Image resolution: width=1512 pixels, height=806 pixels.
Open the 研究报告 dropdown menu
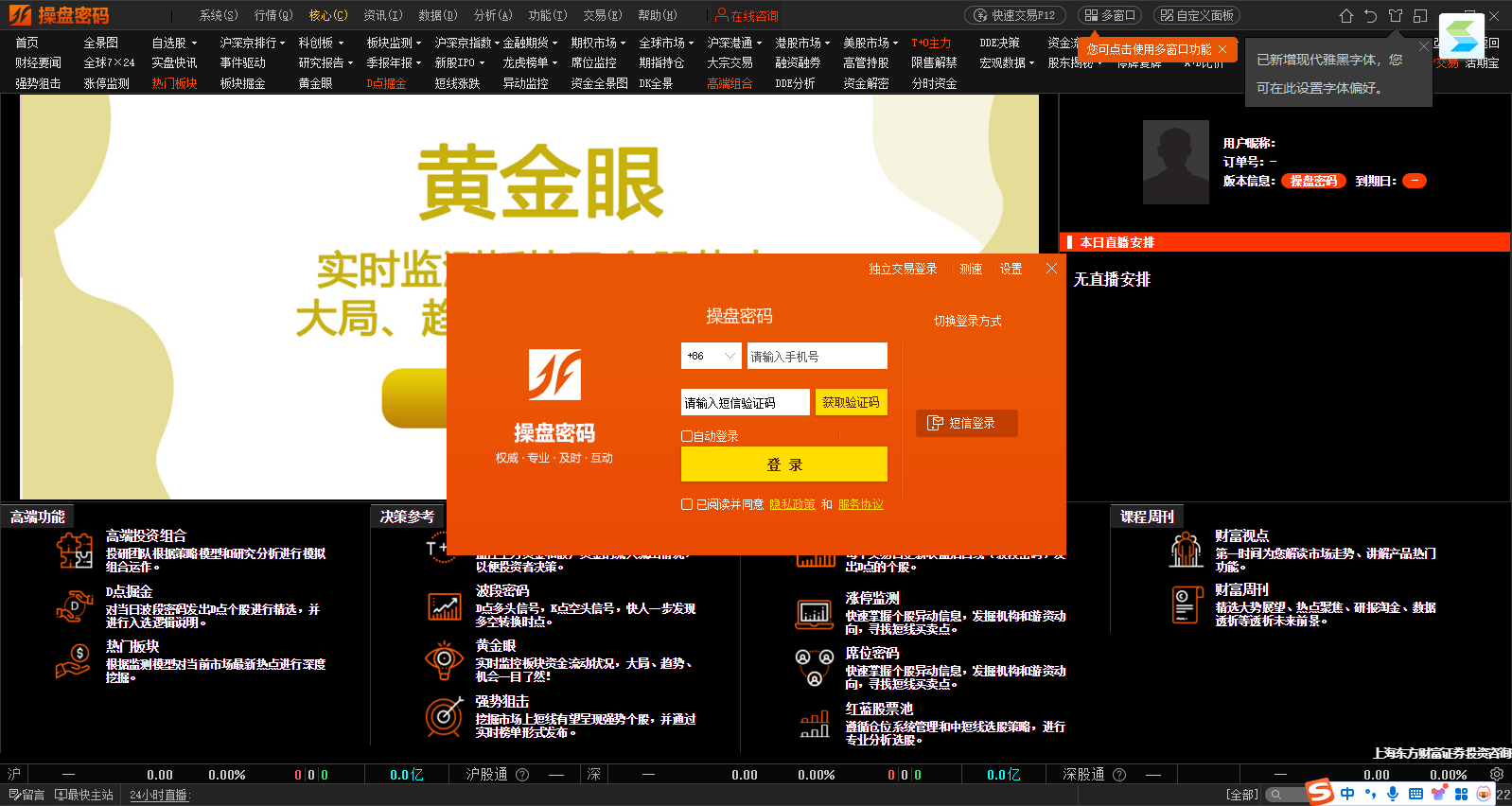[x=325, y=62]
